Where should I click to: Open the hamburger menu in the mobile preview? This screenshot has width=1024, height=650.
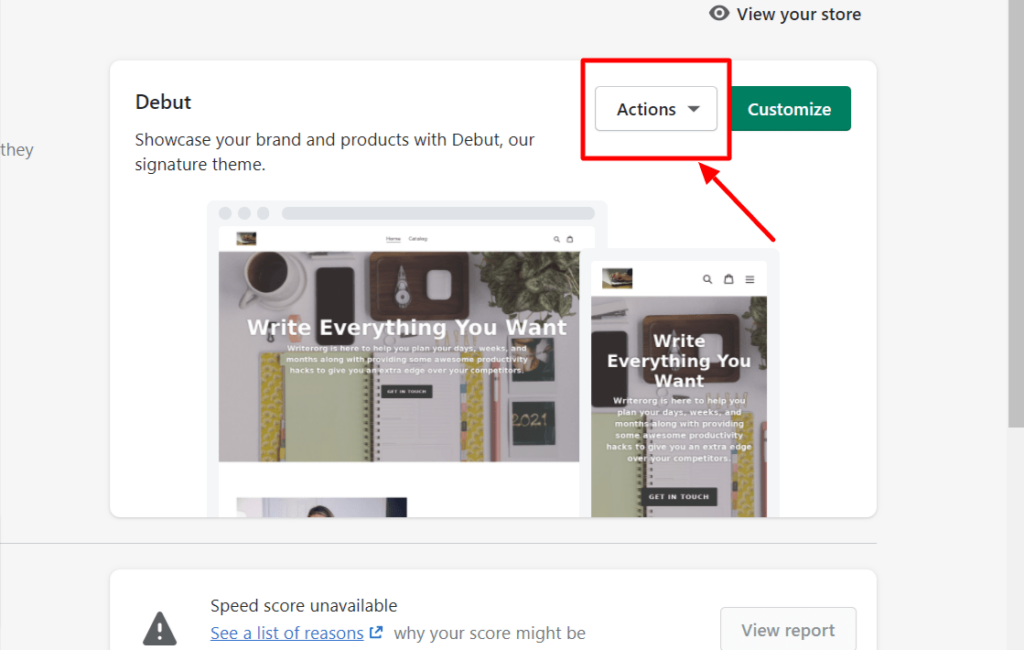tap(750, 279)
